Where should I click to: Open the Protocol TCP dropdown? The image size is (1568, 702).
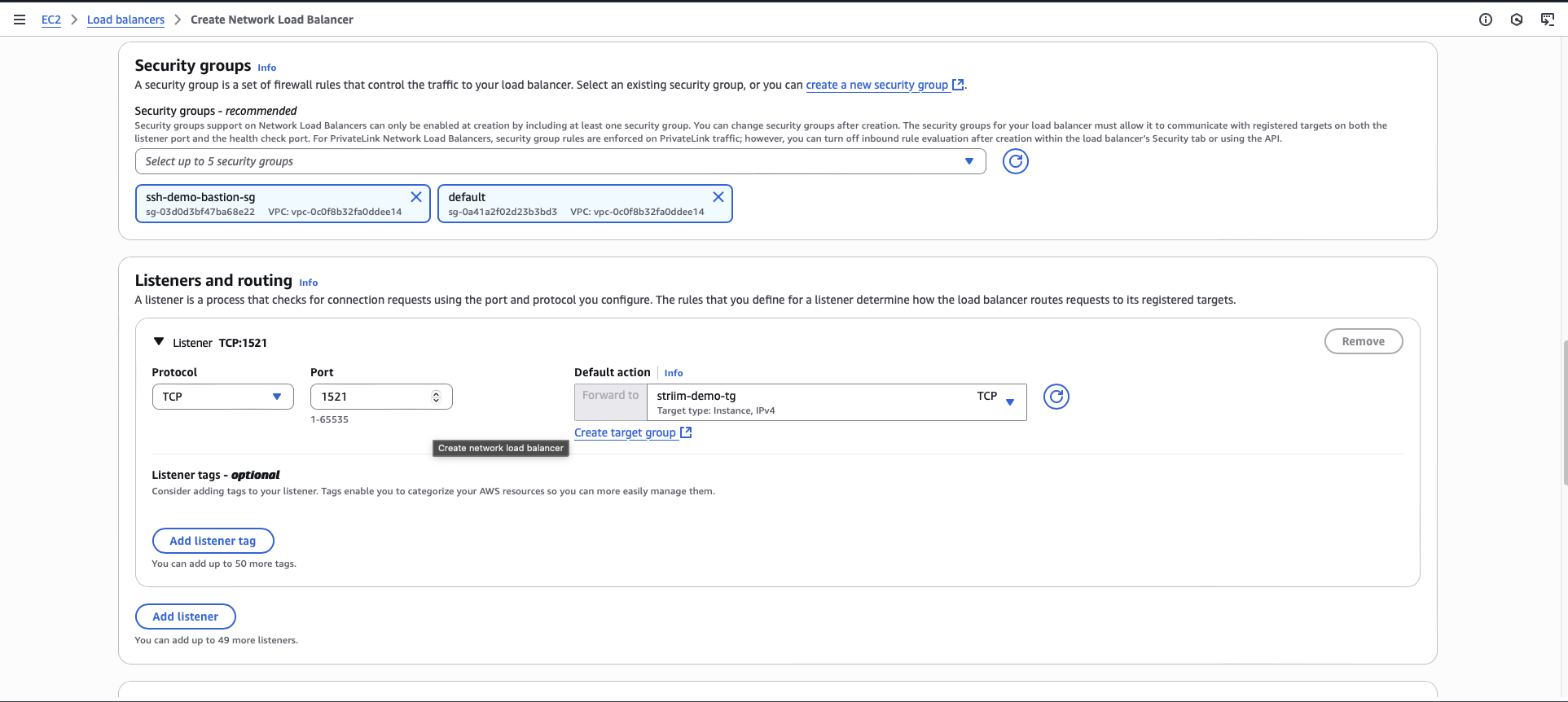pos(222,397)
